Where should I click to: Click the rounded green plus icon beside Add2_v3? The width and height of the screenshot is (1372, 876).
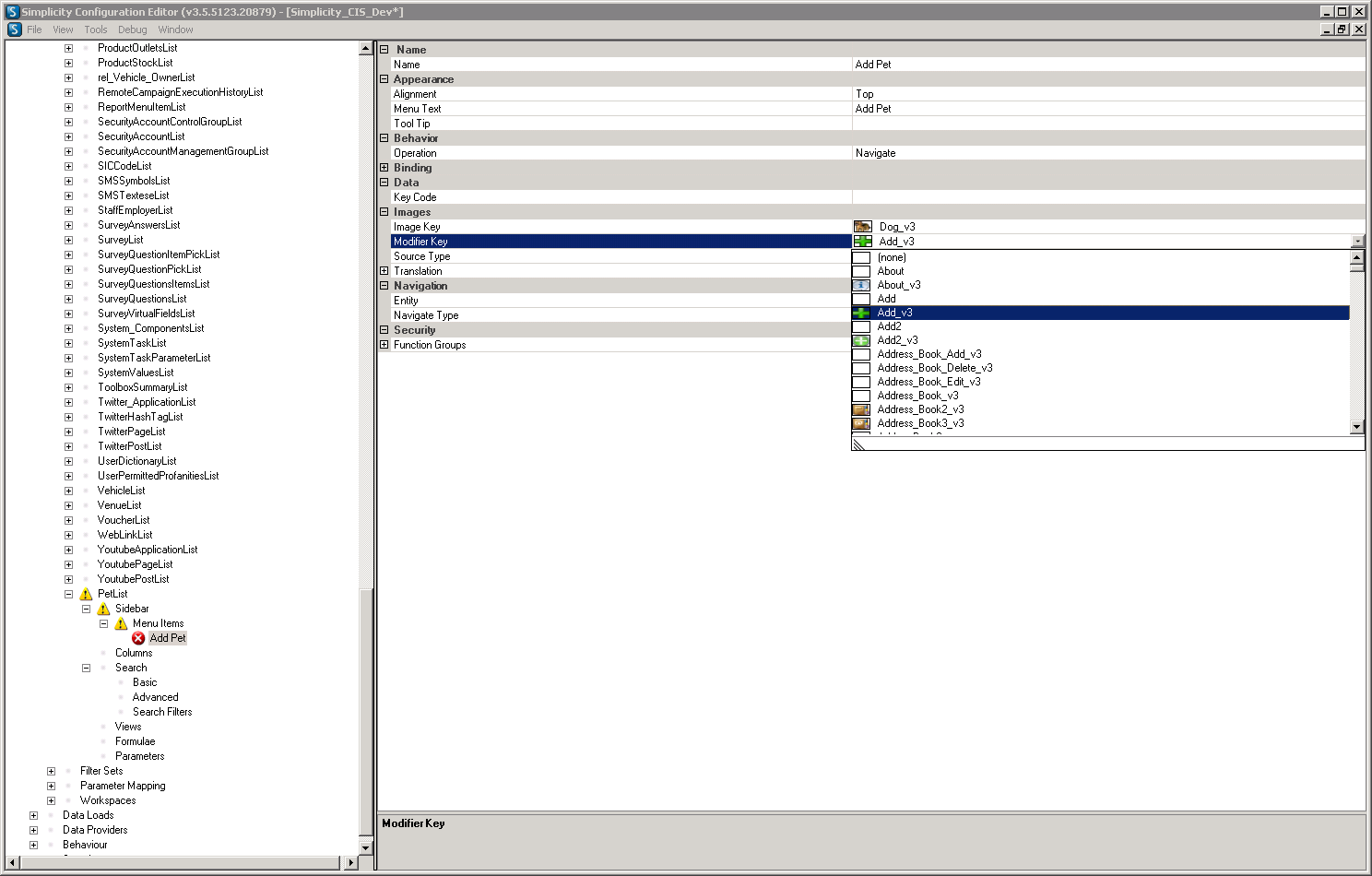tap(861, 340)
